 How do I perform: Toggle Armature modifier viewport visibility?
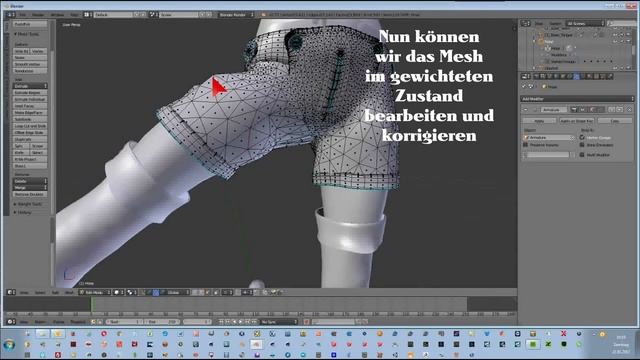(582, 109)
